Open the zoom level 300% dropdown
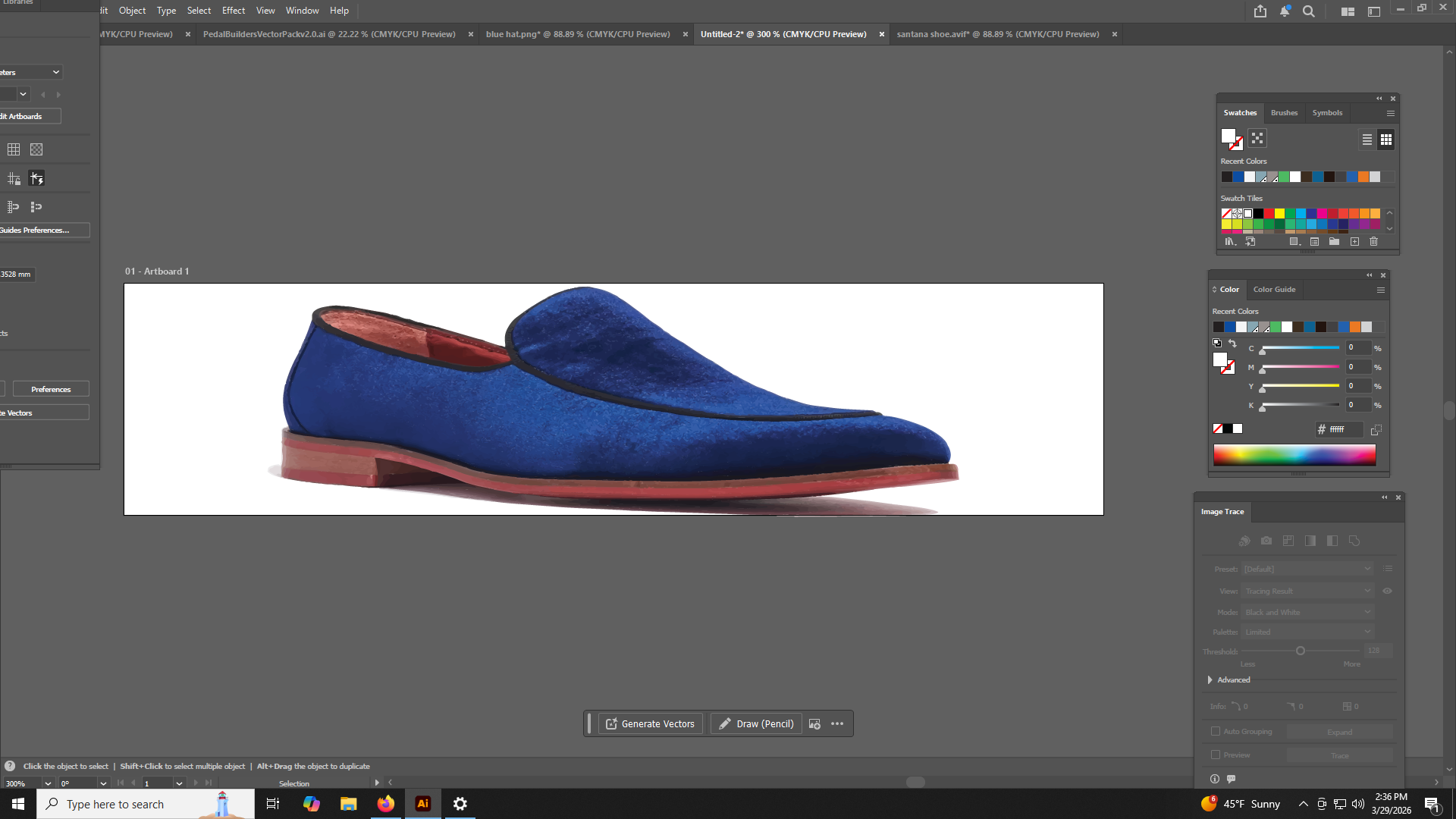Image resolution: width=1456 pixels, height=819 pixels. coord(48,783)
